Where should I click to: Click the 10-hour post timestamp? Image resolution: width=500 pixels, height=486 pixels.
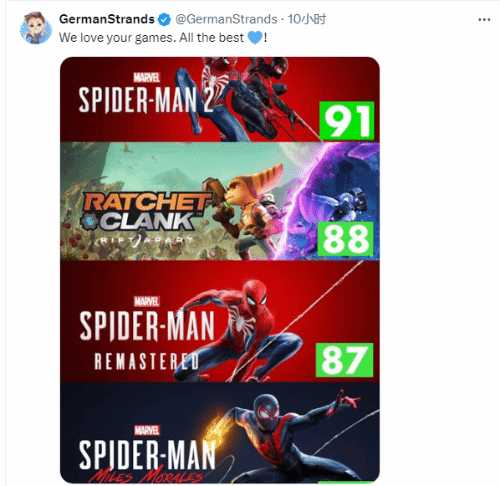[x=307, y=19]
